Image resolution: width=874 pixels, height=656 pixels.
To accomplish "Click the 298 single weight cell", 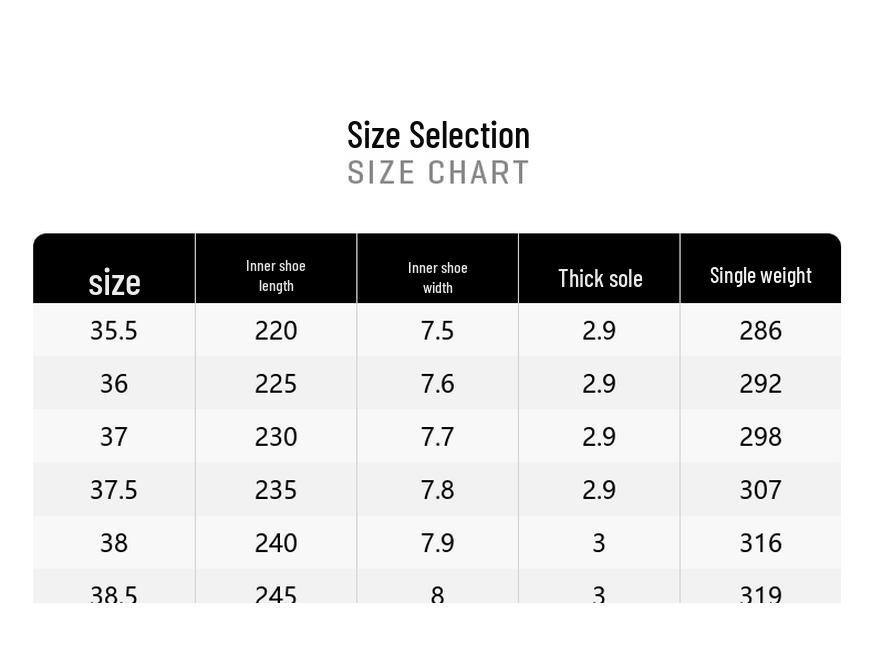I will 760,437.
